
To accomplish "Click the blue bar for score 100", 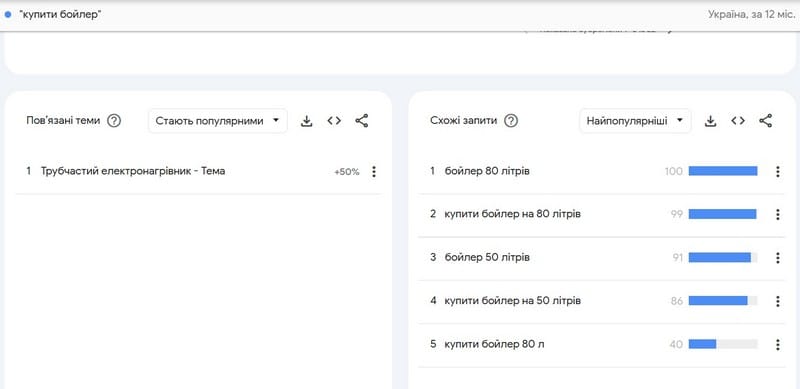I will tap(723, 171).
